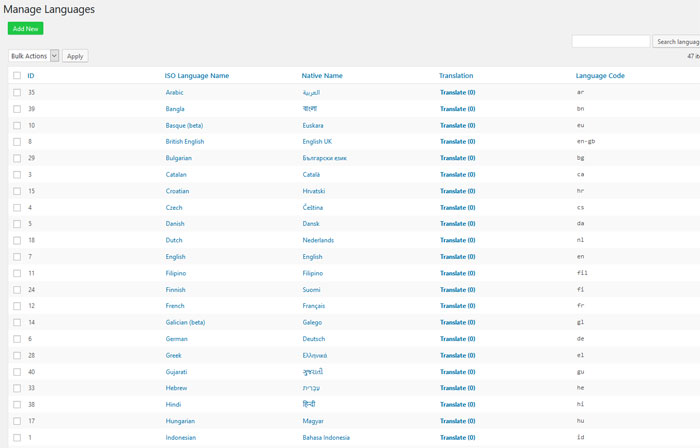This screenshot has width=700, height=448.
Task: Sort by Translation column header
Action: pos(456,75)
